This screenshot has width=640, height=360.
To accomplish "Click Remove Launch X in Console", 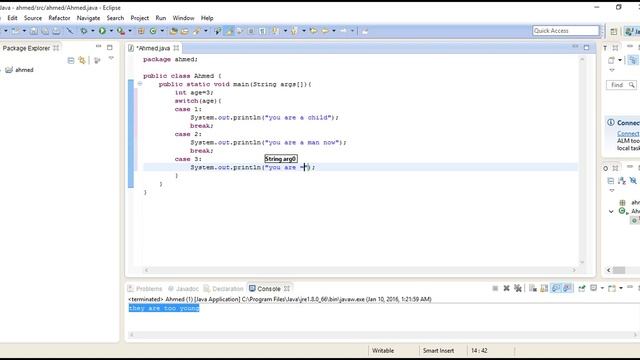I will (507, 288).
